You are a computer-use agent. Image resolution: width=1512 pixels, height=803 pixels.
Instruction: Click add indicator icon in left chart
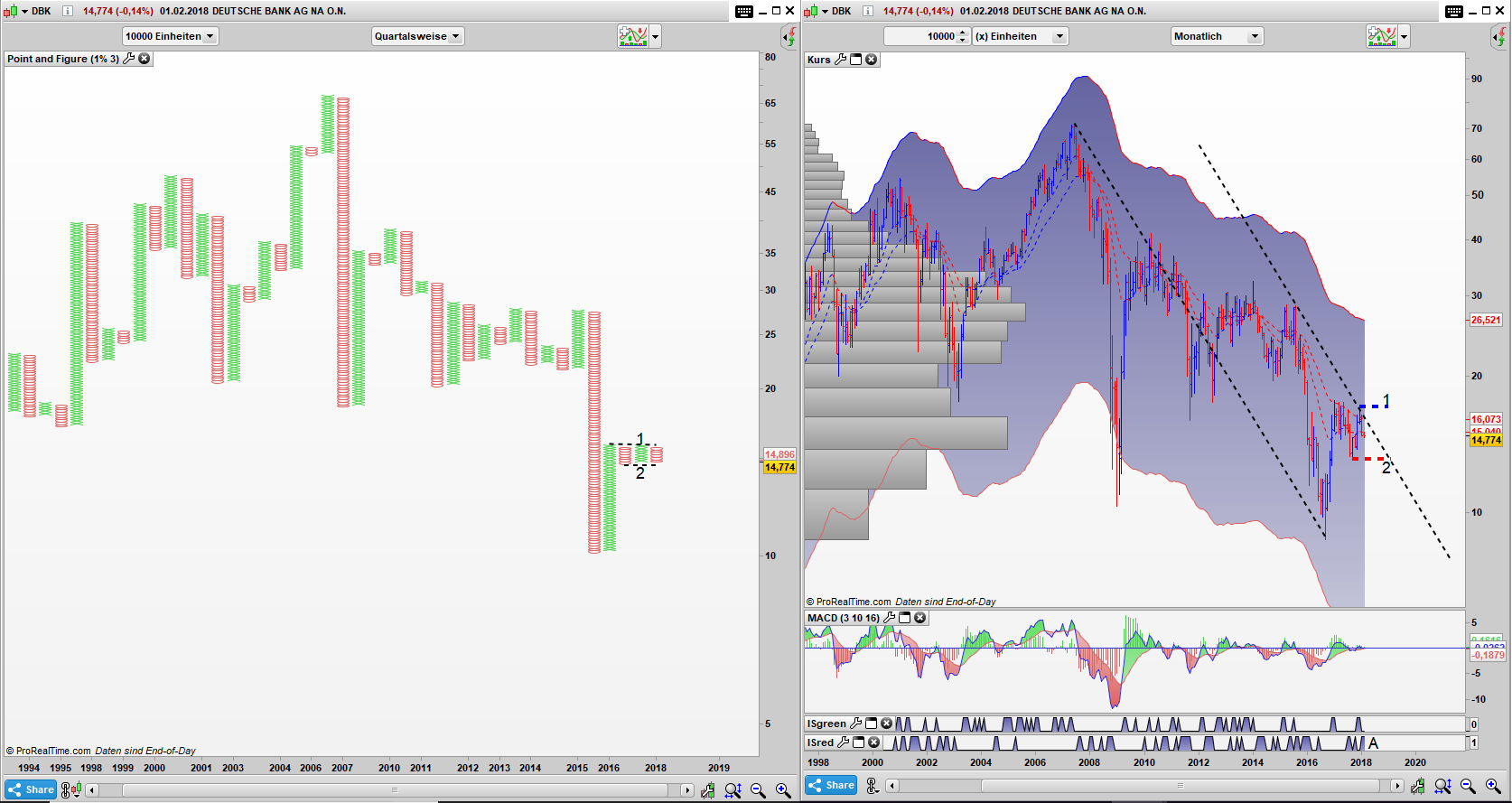633,36
